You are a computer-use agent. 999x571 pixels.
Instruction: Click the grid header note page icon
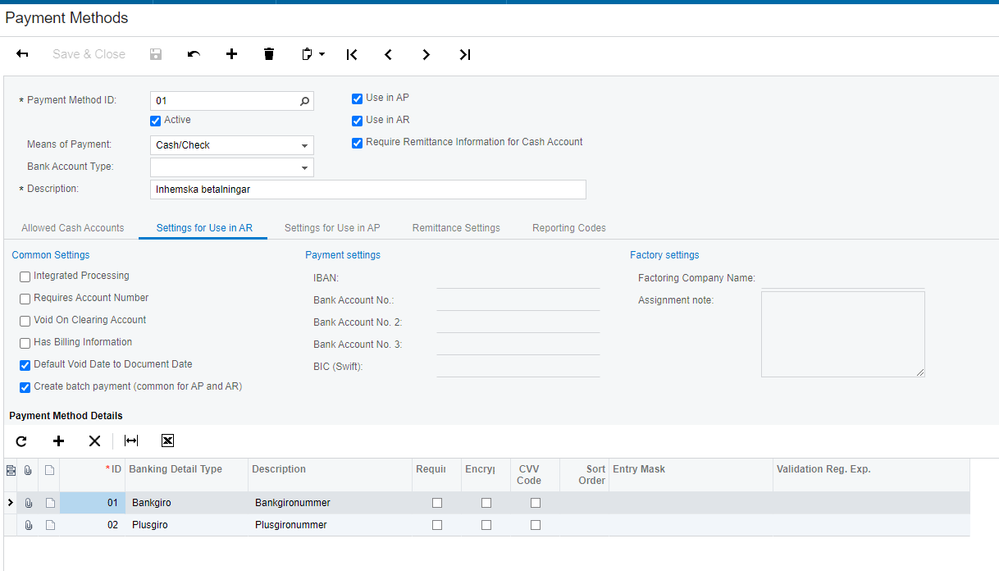click(x=49, y=470)
